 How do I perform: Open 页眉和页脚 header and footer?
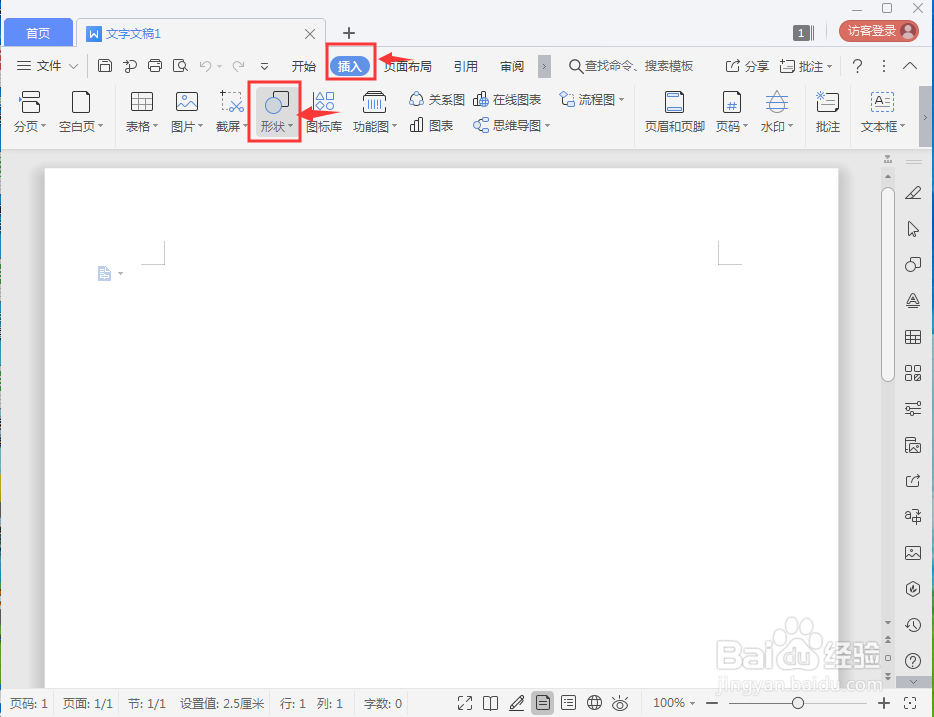(x=674, y=111)
